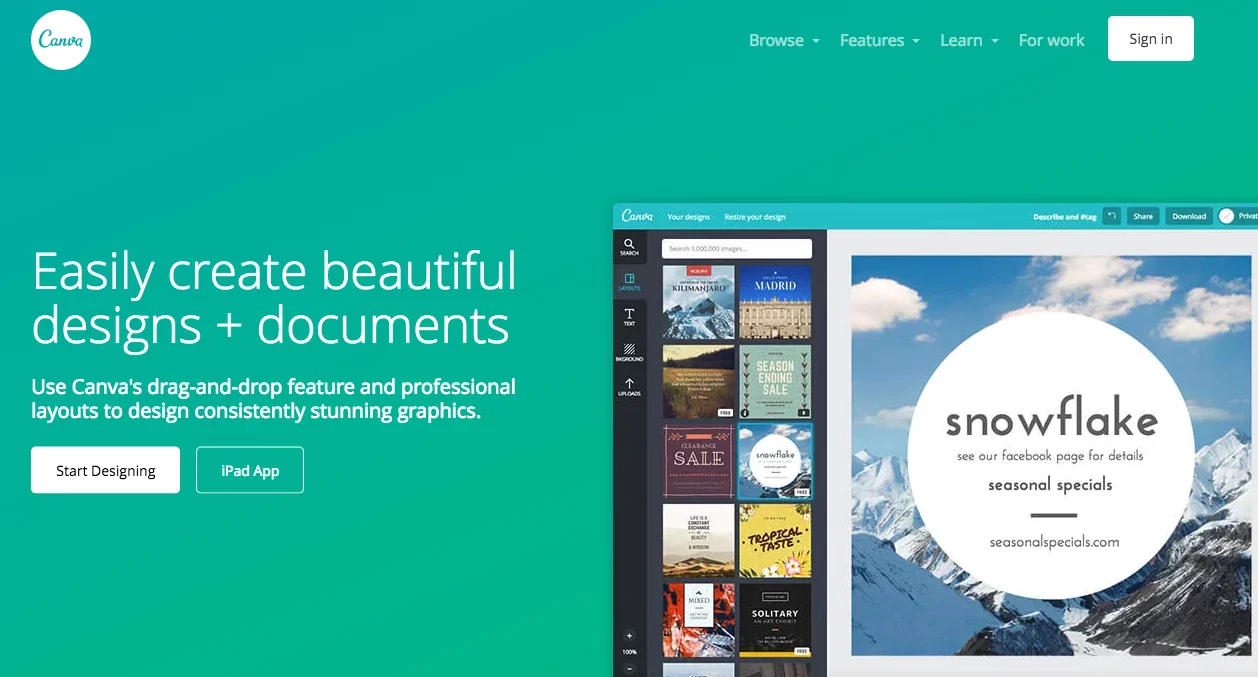Zoom out with the minus icon

(x=629, y=667)
